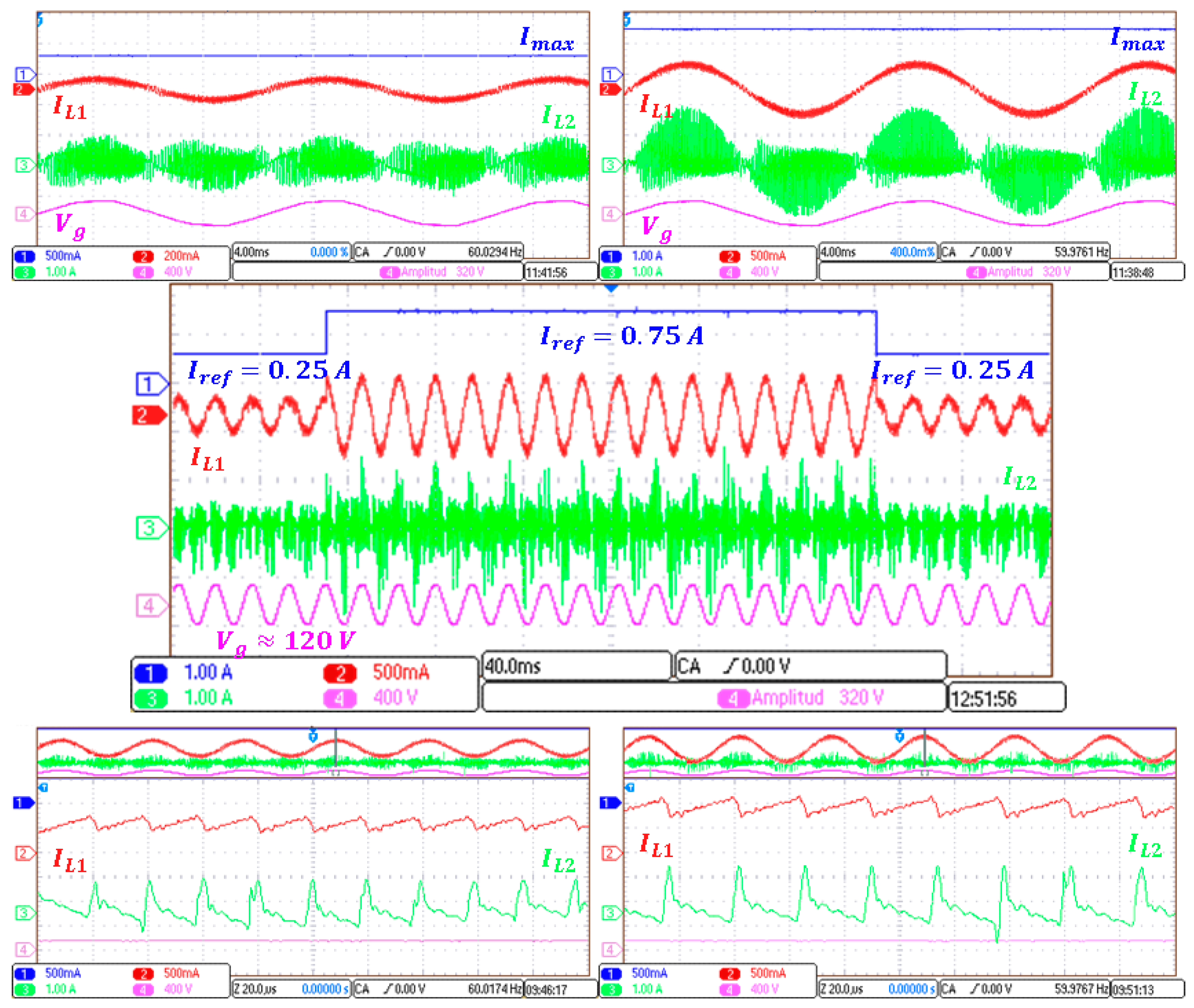Click the pink channel 4 badge beside 400 V, 12:51:56 capture

click(340, 698)
